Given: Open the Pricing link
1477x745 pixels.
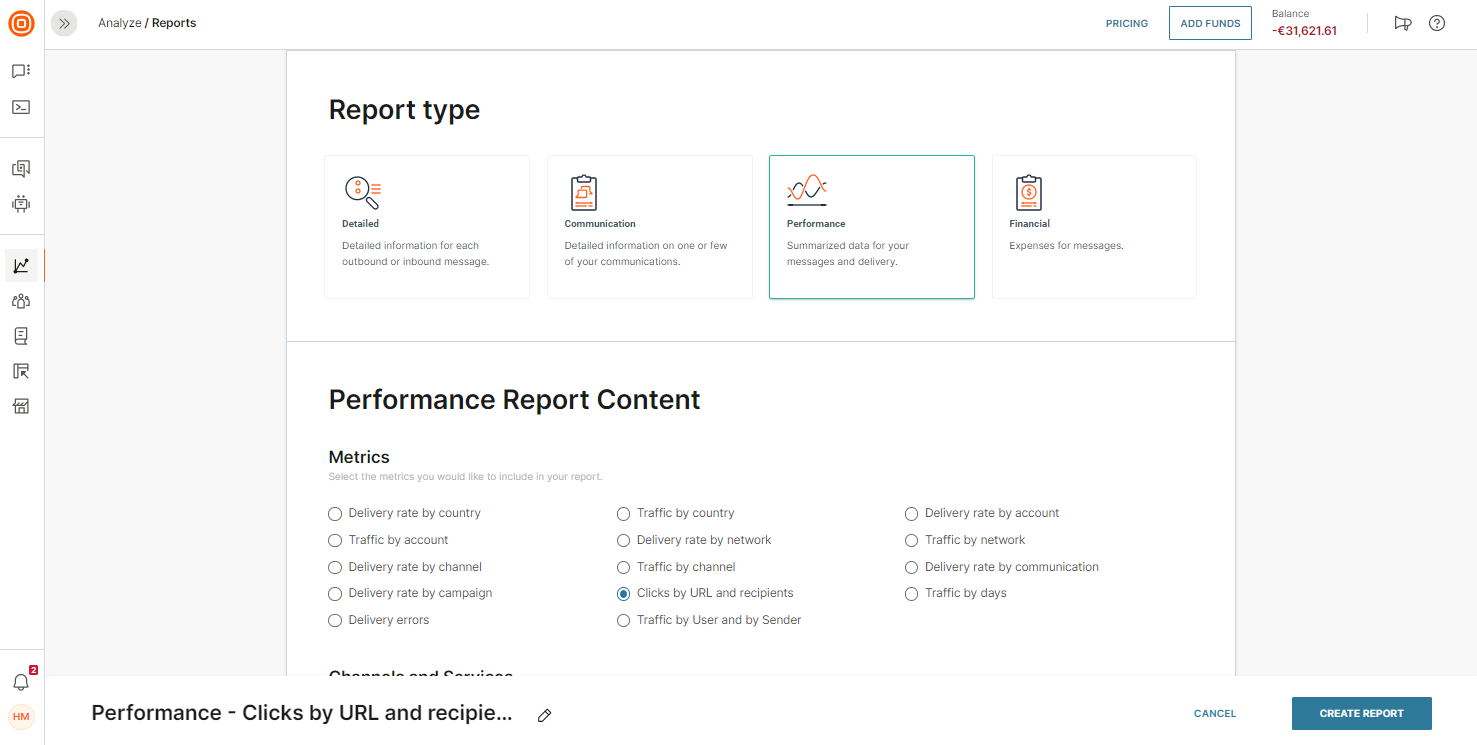Looking at the screenshot, I should [1126, 24].
